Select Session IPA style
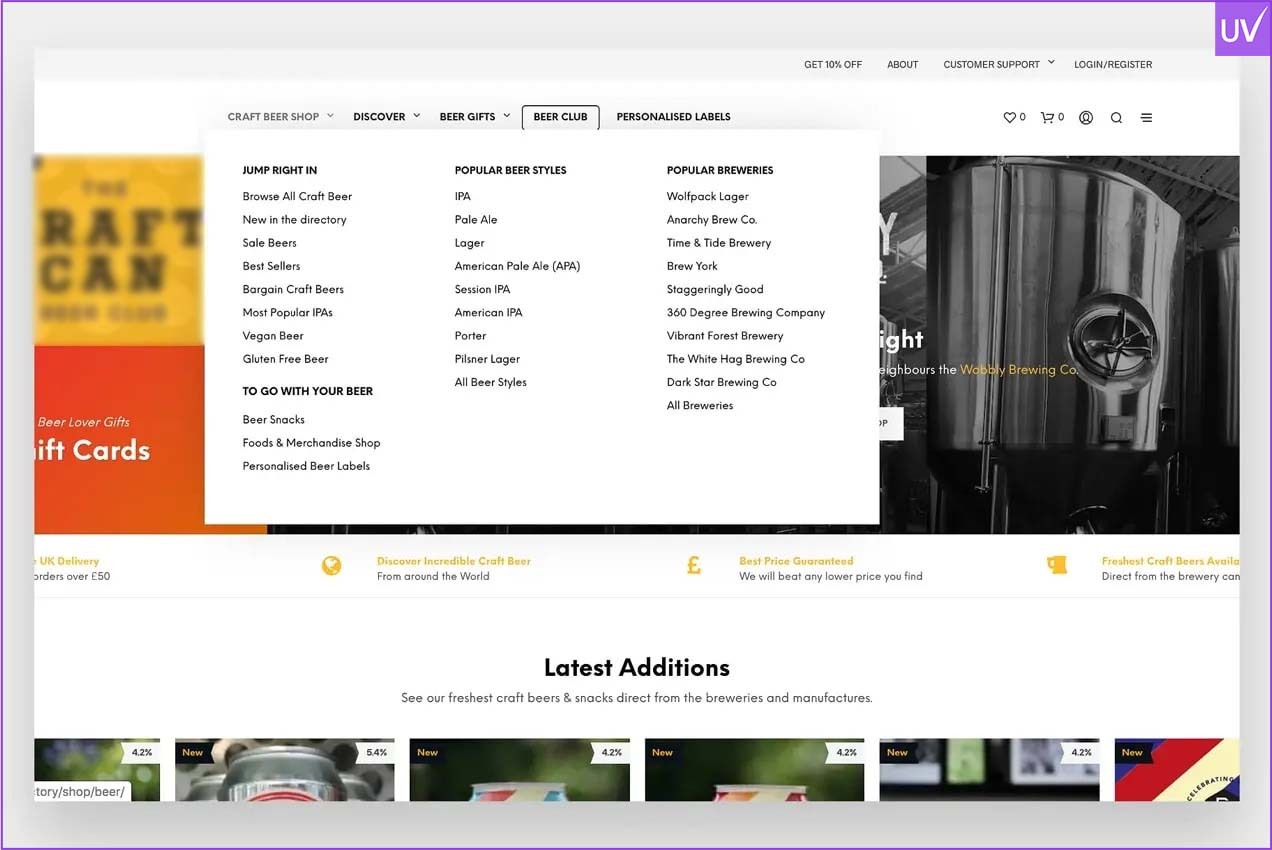The width and height of the screenshot is (1272, 850). 482,289
